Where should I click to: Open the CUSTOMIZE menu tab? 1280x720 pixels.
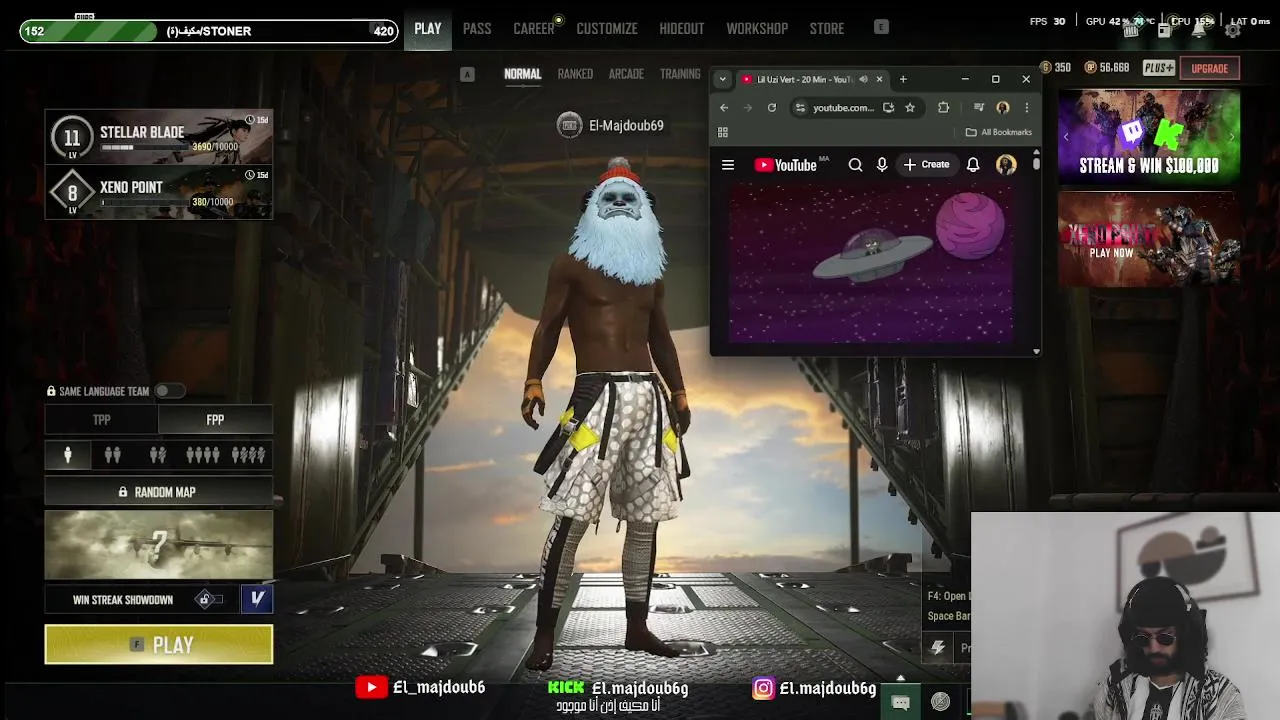pyautogui.click(x=607, y=29)
